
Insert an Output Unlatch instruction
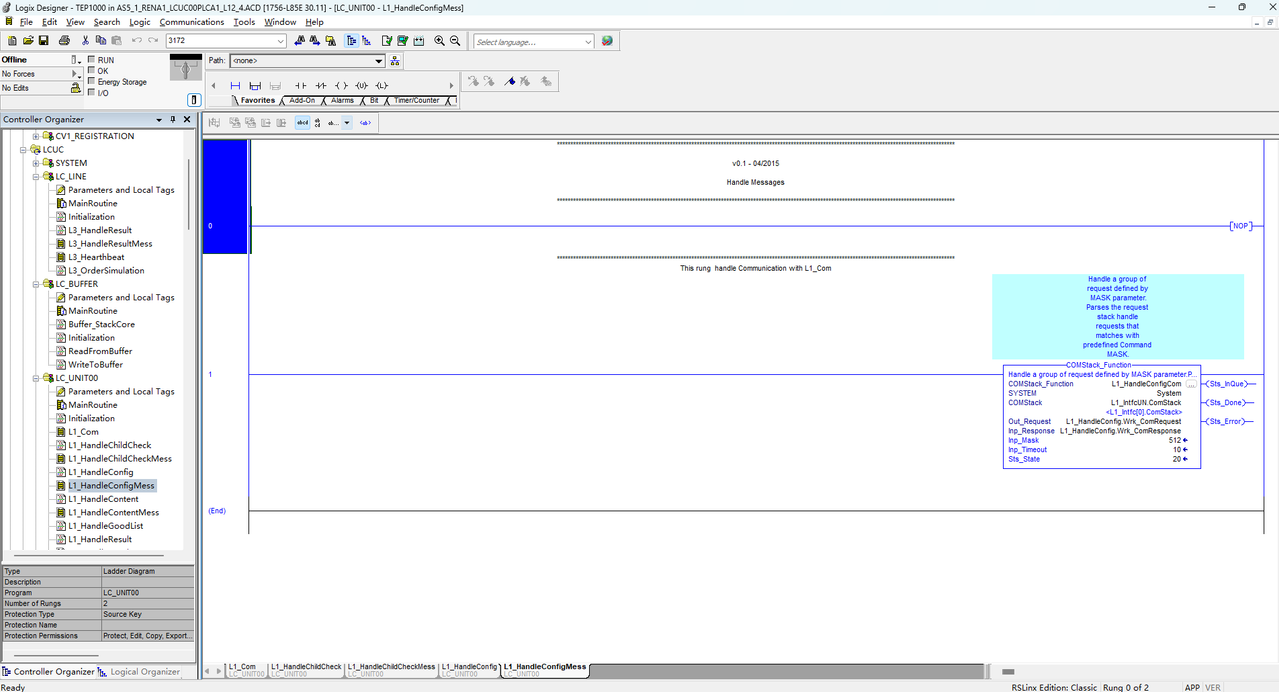(361, 85)
